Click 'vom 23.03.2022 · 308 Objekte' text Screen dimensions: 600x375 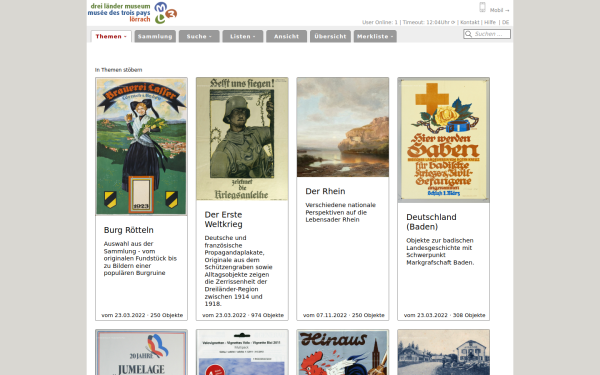click(445, 315)
